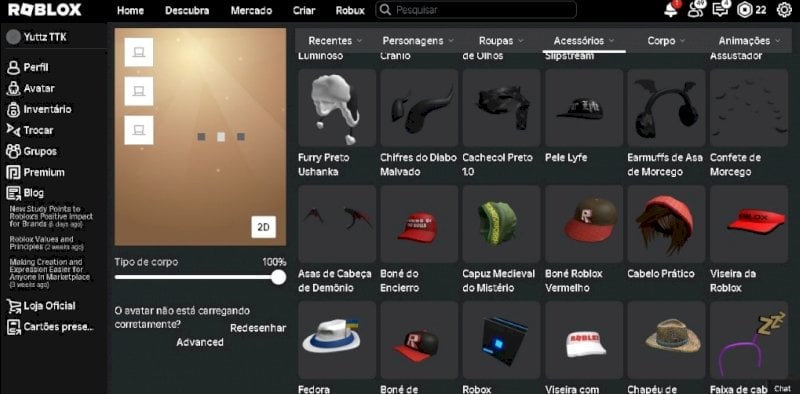Select Capuz Medieval do Mistério item
The height and width of the screenshot is (394, 800).
click(502, 224)
